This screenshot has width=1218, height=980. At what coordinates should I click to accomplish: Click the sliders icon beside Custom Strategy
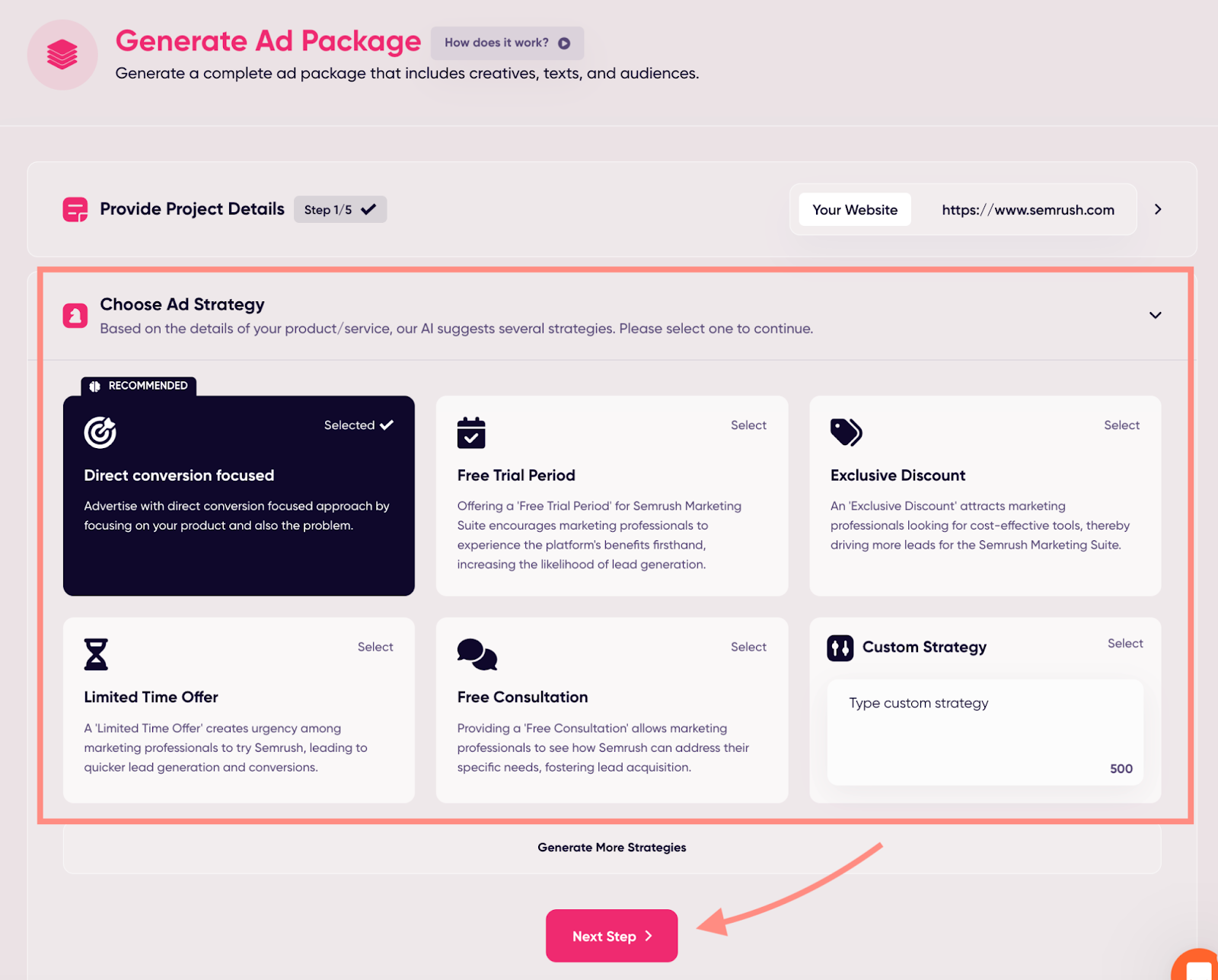pyautogui.click(x=840, y=647)
